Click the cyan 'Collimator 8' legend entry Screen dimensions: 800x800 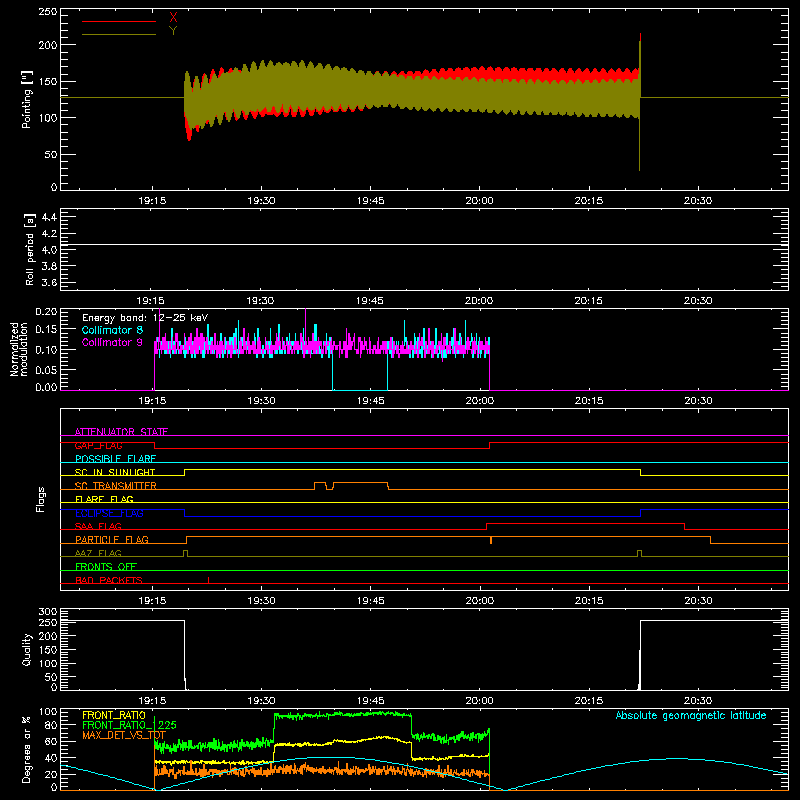point(112,330)
